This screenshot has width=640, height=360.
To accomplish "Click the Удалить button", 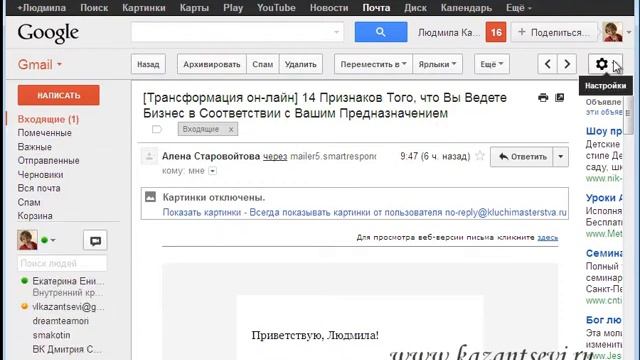I will [x=300, y=64].
